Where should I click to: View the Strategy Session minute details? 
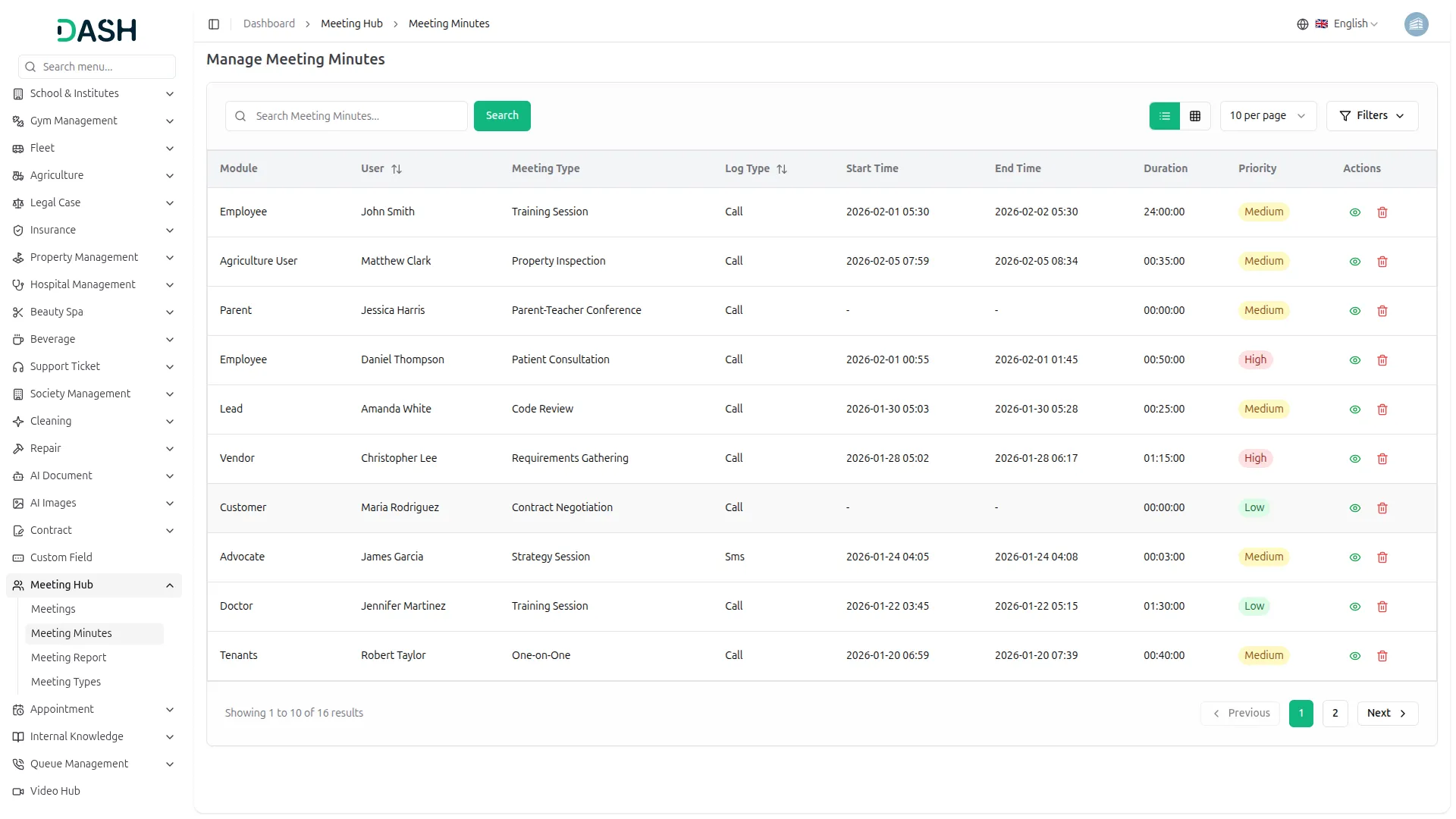(1355, 557)
